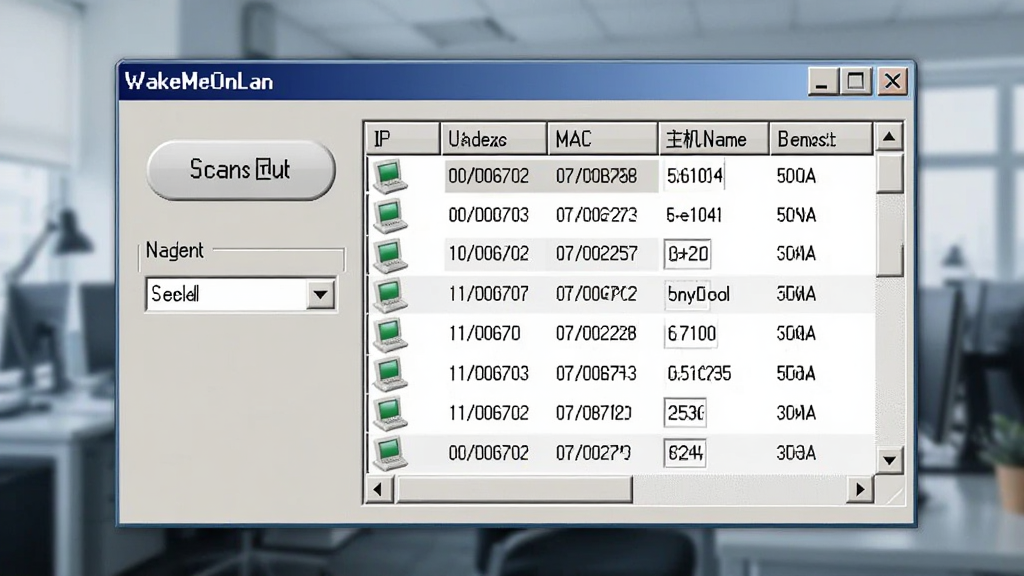Select computer icon in row 10/006702

390,256
